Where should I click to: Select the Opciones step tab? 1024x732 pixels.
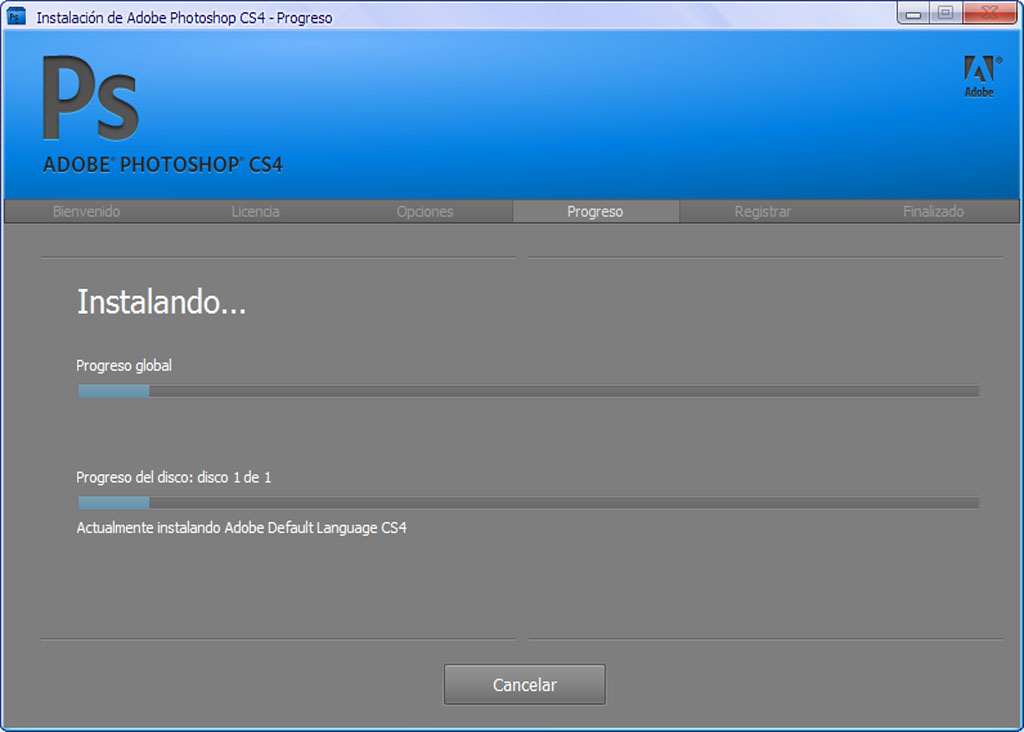coord(425,212)
